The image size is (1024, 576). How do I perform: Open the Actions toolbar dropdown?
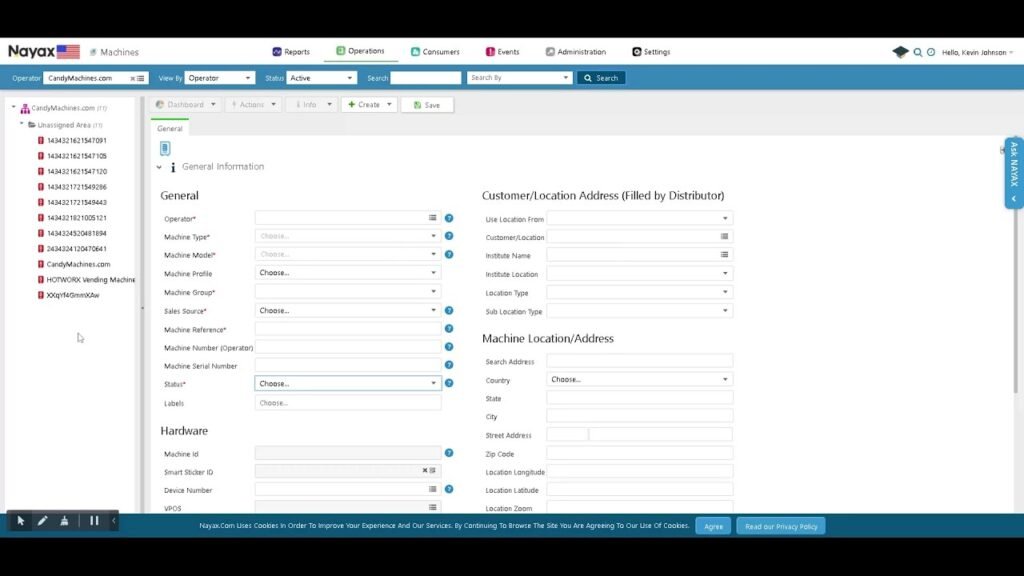point(253,104)
